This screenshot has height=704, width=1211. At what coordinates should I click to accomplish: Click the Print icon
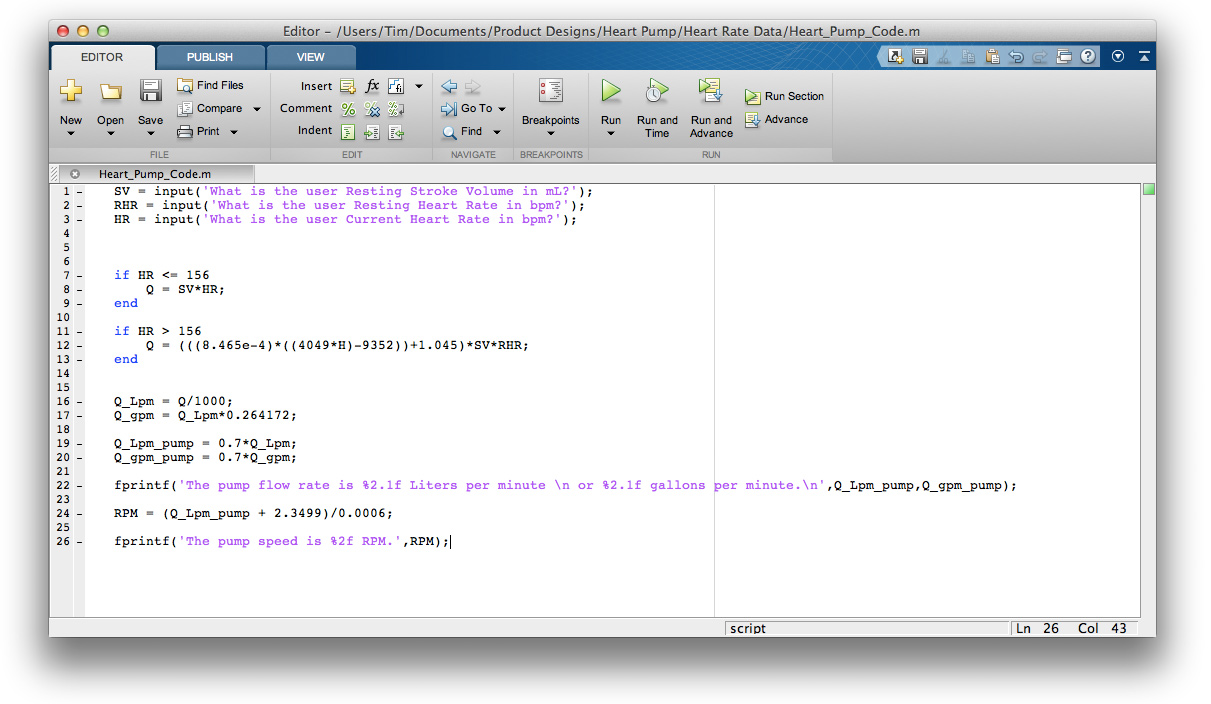[x=185, y=131]
